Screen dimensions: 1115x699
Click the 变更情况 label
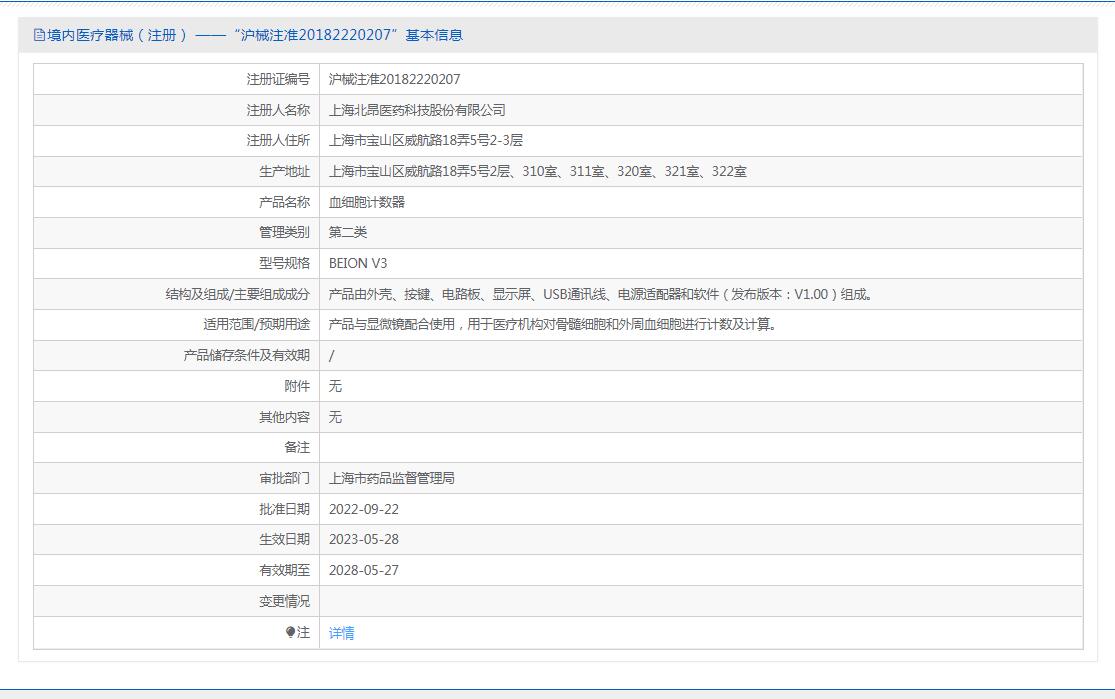tap(284, 601)
